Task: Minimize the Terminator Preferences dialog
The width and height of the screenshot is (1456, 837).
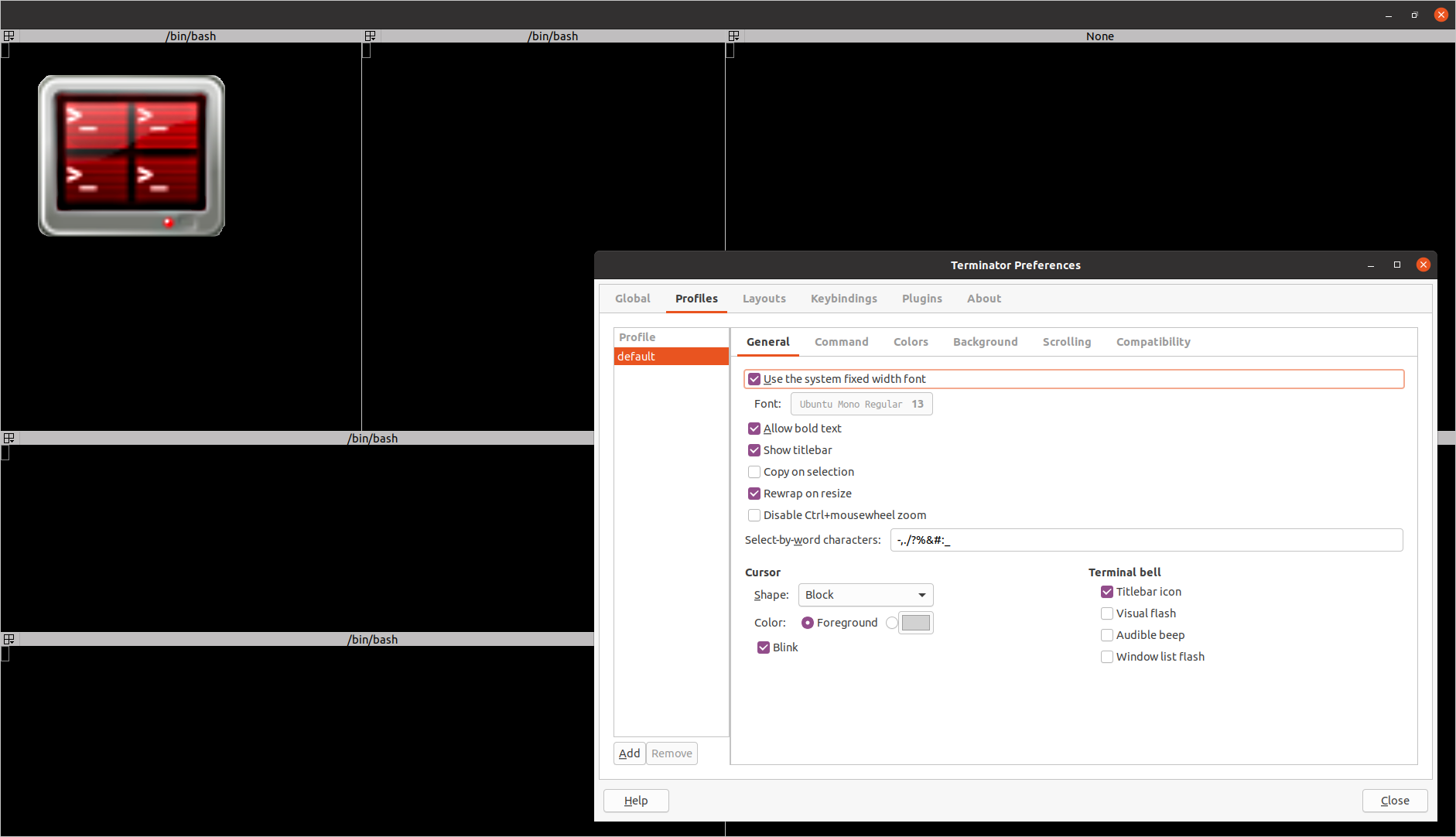Action: [1371, 265]
